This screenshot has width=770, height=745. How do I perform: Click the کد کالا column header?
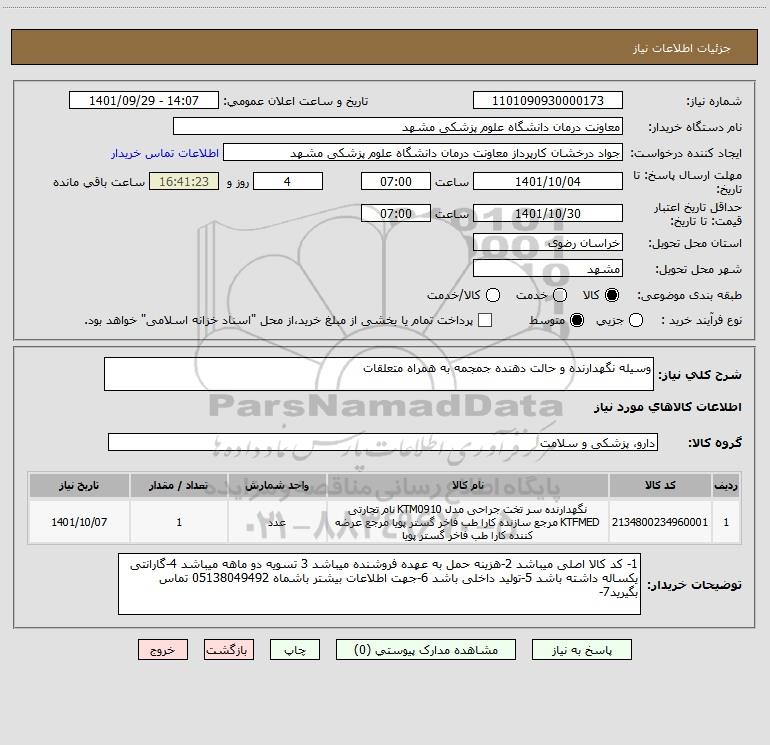pyautogui.click(x=660, y=485)
